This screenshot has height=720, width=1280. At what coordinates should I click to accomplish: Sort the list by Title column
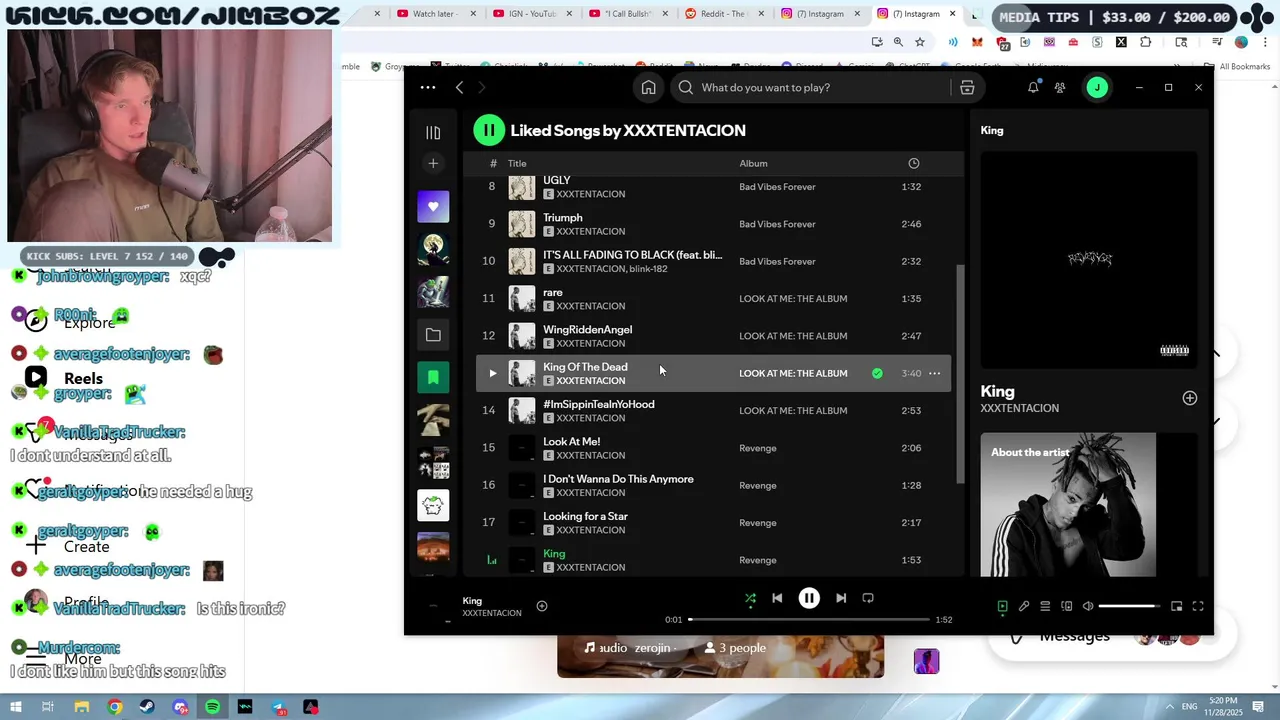point(517,163)
